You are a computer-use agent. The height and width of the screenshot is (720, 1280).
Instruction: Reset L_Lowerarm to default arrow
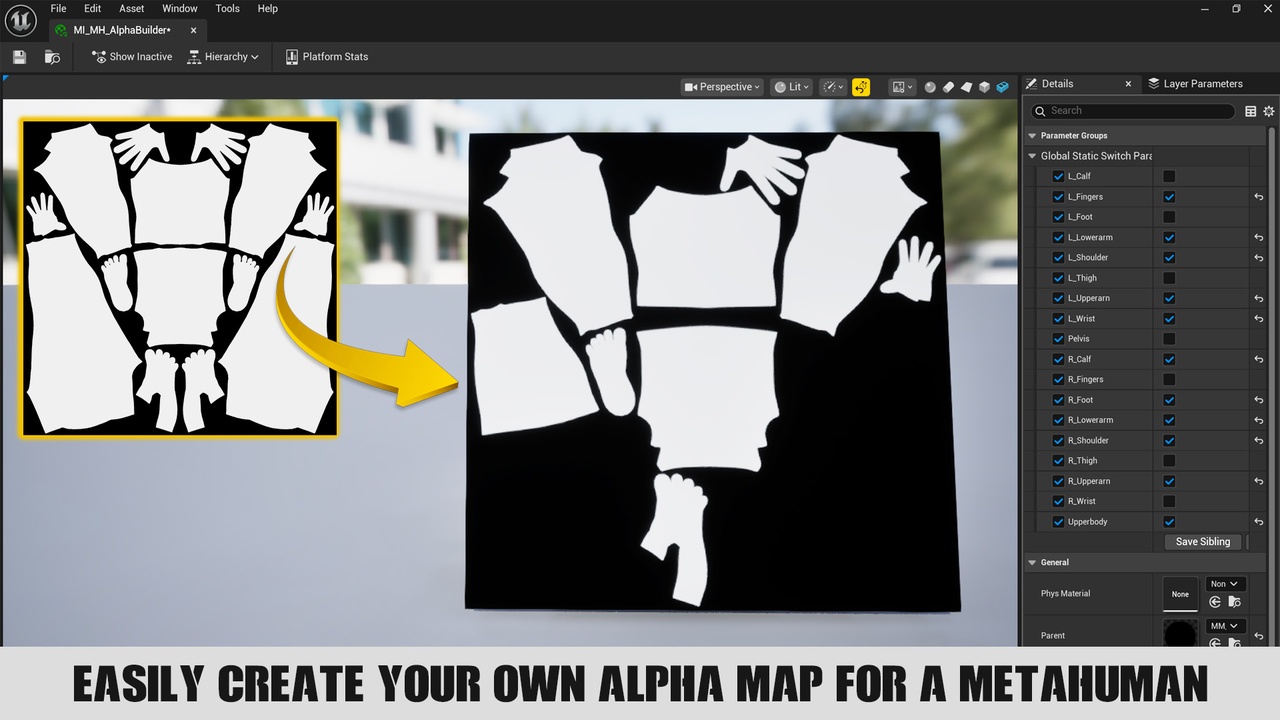(1259, 238)
